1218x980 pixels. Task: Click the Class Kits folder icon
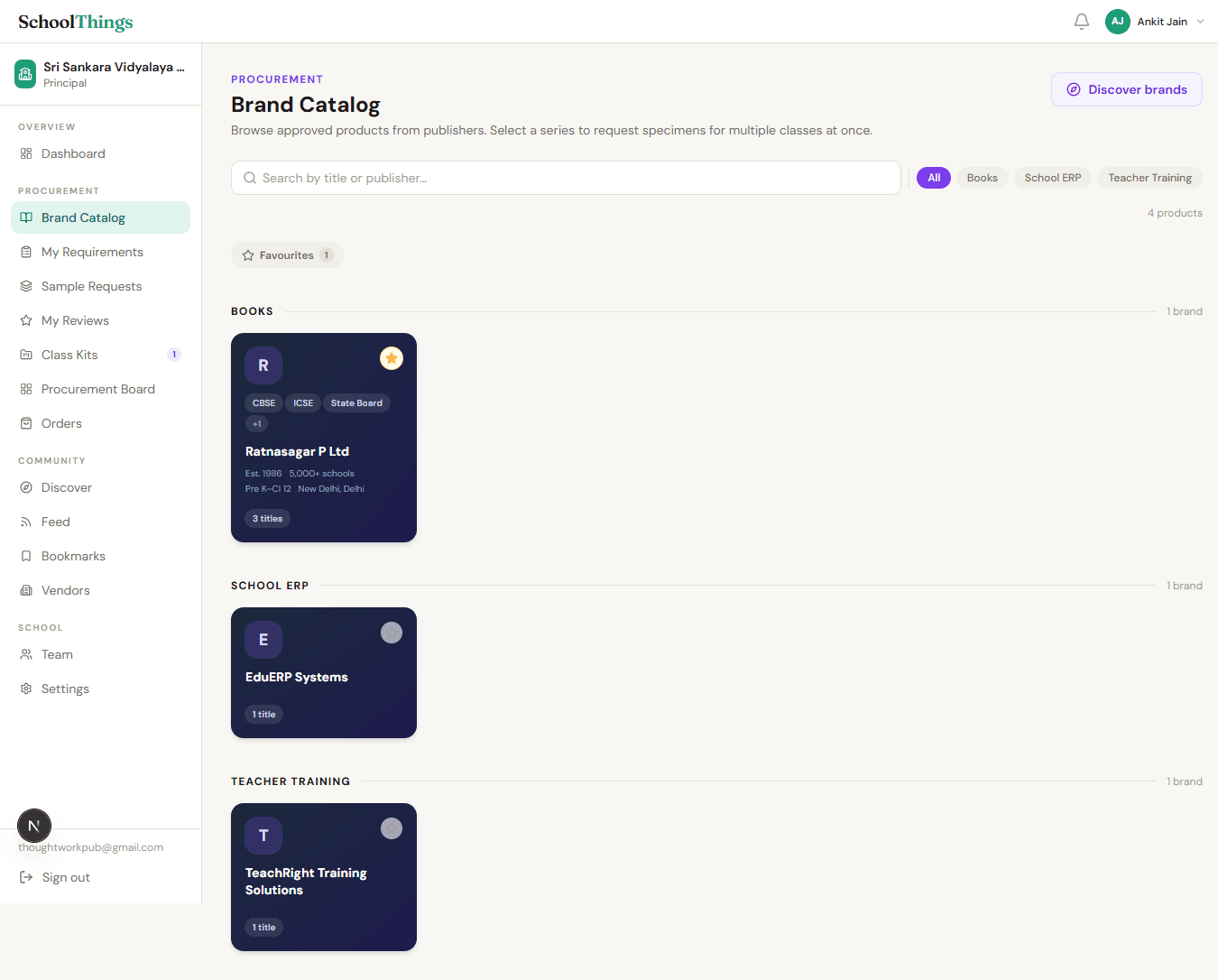coord(26,355)
